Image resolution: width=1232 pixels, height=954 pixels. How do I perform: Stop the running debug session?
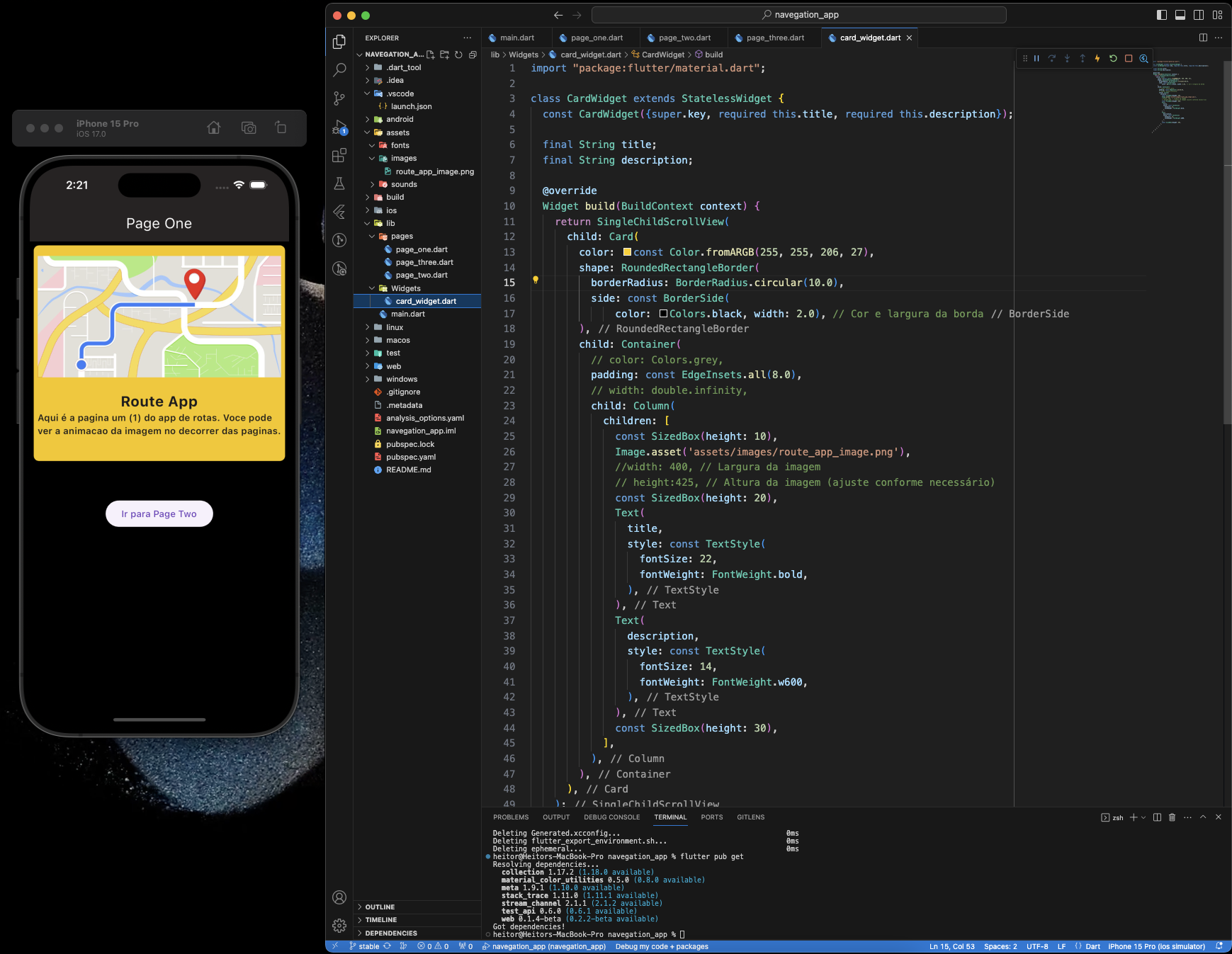pos(1128,58)
